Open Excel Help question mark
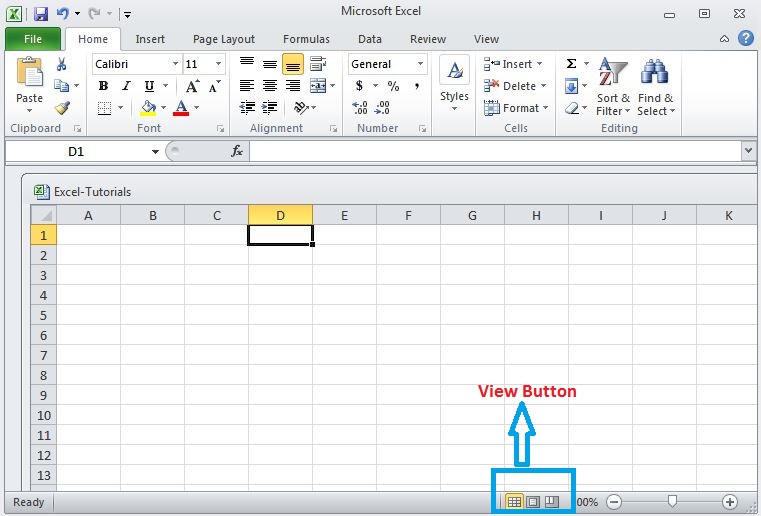The image size is (761, 516). coord(746,38)
